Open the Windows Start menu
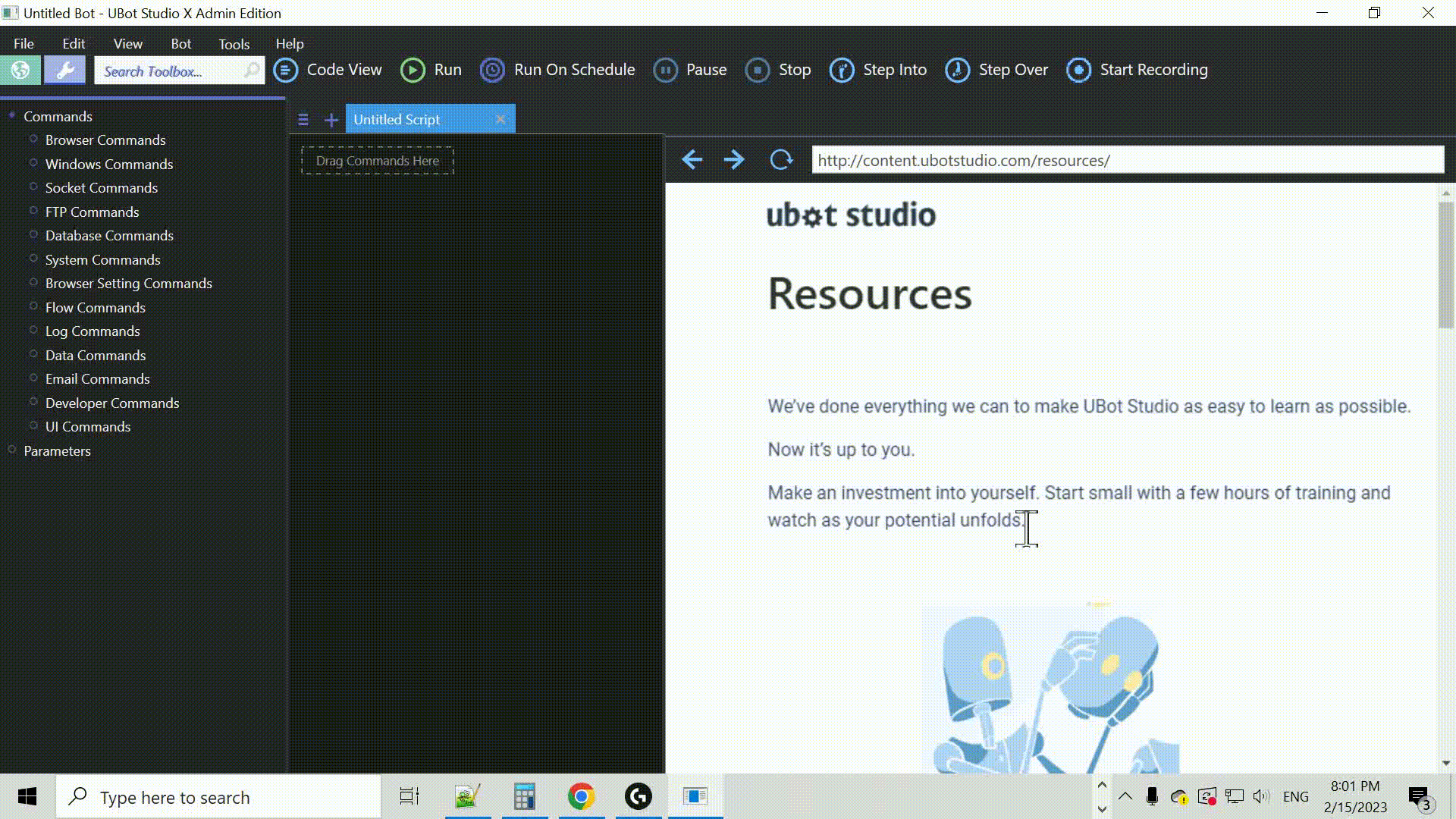Viewport: 1456px width, 819px height. point(27,796)
